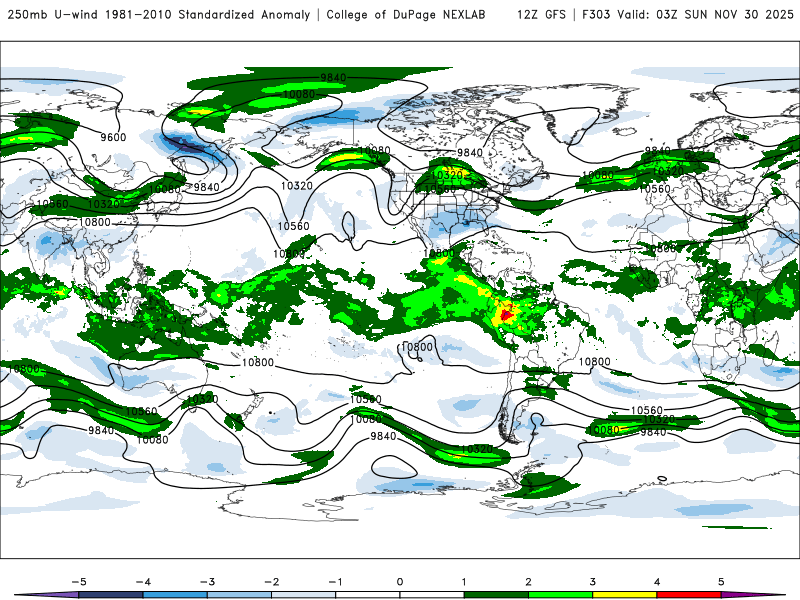Click the '-3' colorbar tick label
Image resolution: width=800 pixels, height=600 pixels.
coord(207,582)
